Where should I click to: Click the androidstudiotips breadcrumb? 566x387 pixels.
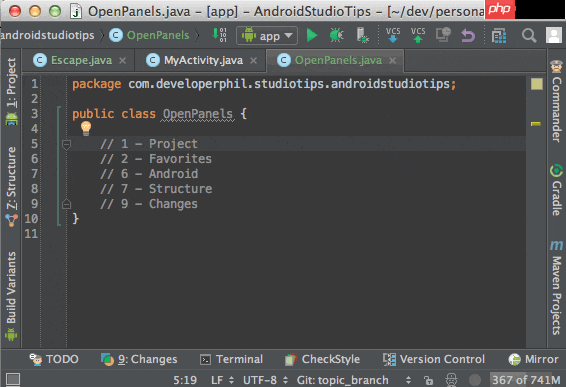click(x=47, y=35)
